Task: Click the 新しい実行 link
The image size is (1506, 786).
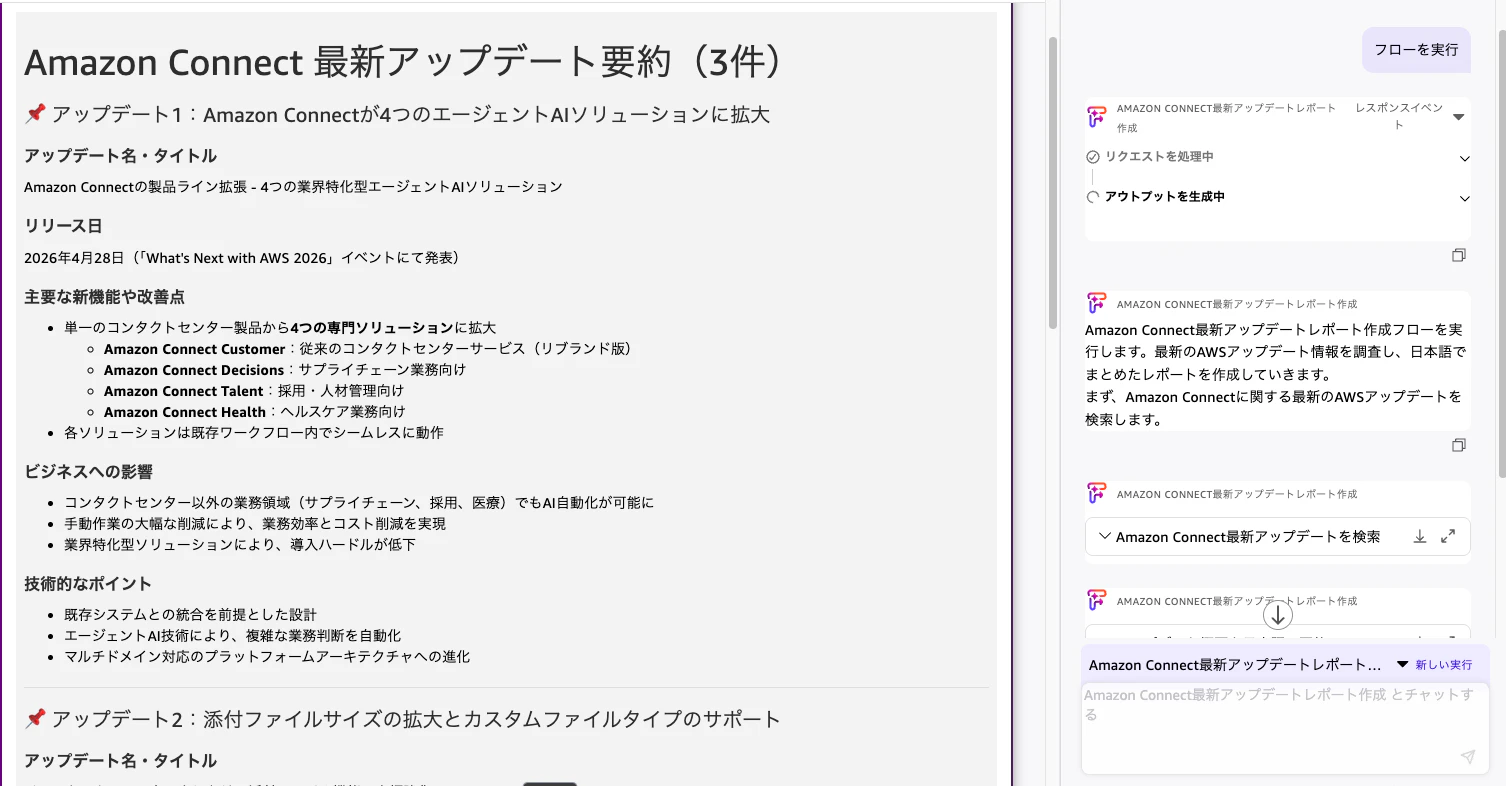Action: (1444, 665)
